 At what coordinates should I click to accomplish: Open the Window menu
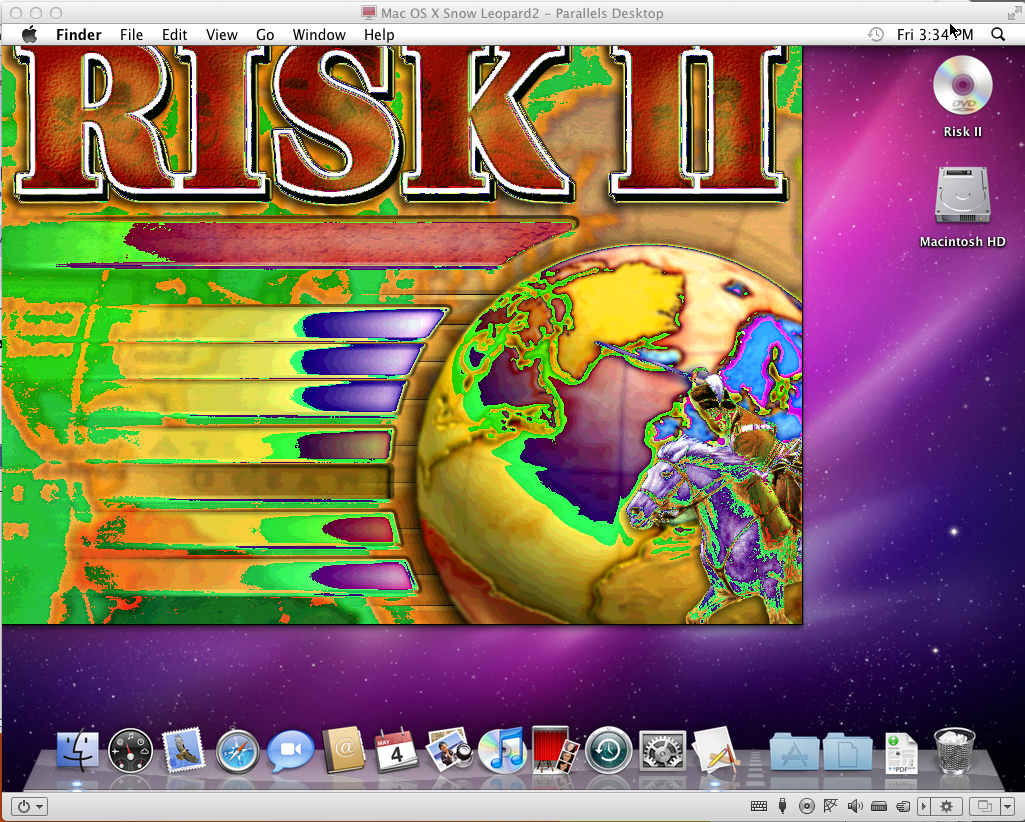pyautogui.click(x=319, y=35)
